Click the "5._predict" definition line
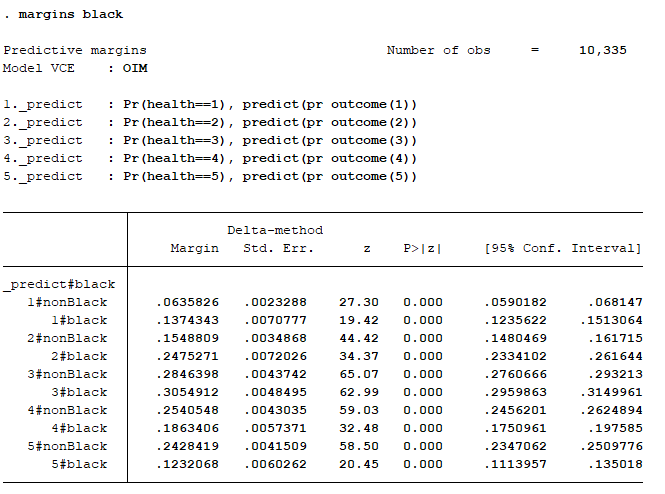Image resolution: width=665 pixels, height=494 pixels. (x=209, y=177)
